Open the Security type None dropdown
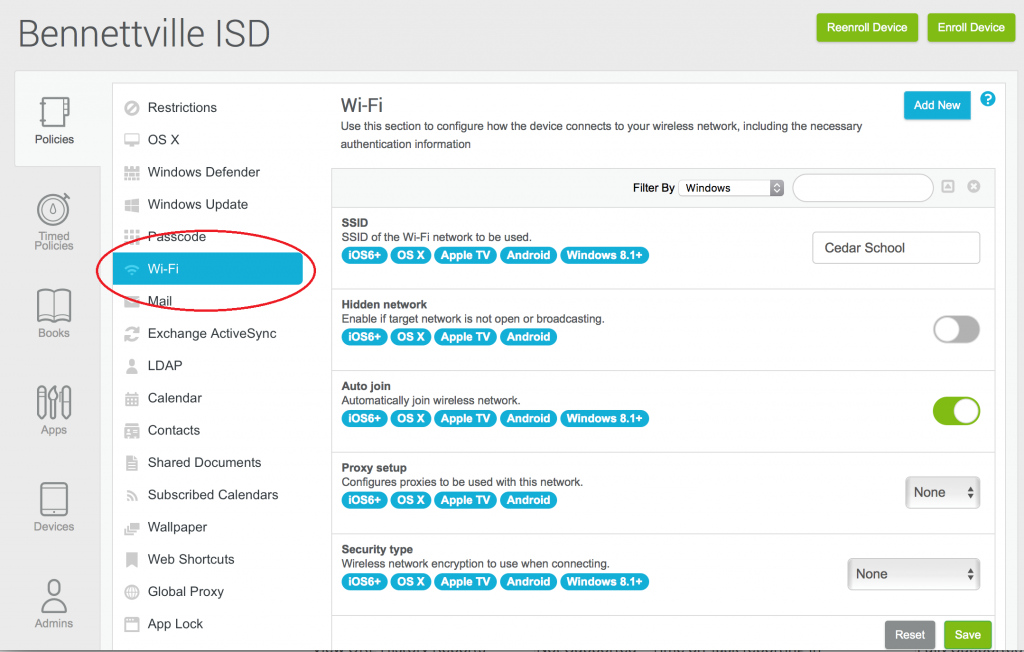Viewport: 1024px width, 652px height. click(x=914, y=574)
